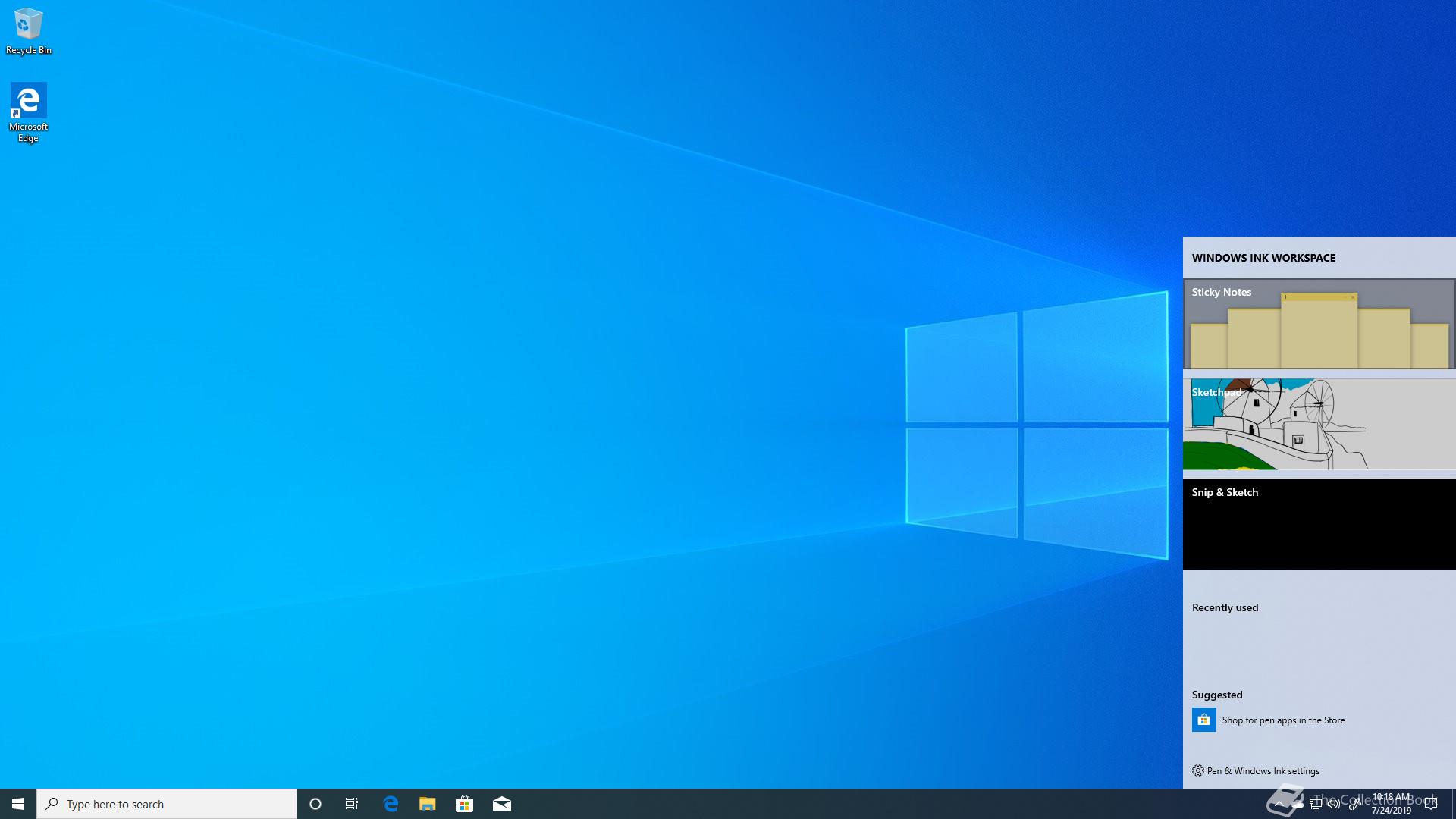Open the clock showing 10:18 AM

coord(1392,804)
